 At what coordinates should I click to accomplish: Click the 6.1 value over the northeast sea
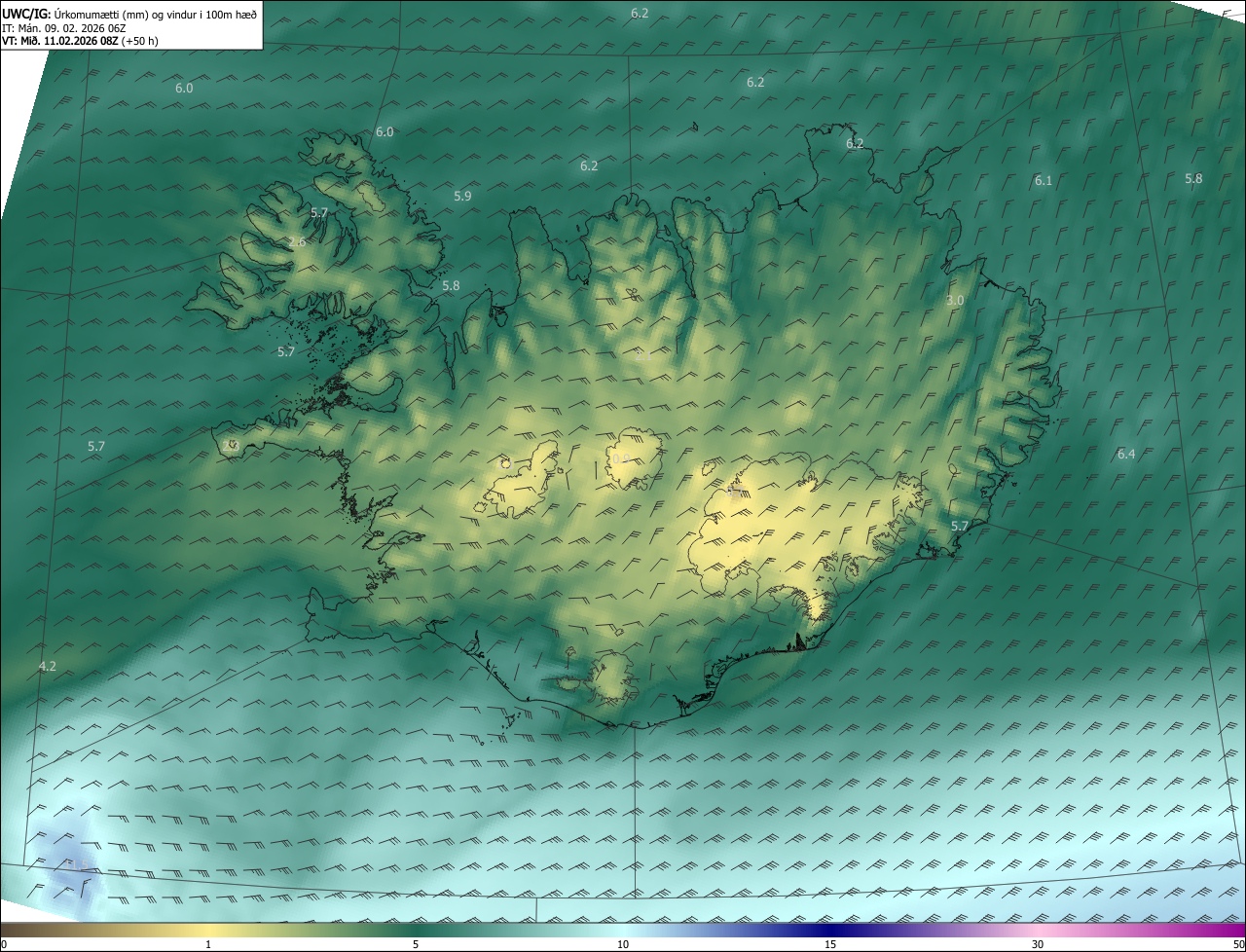(1044, 180)
